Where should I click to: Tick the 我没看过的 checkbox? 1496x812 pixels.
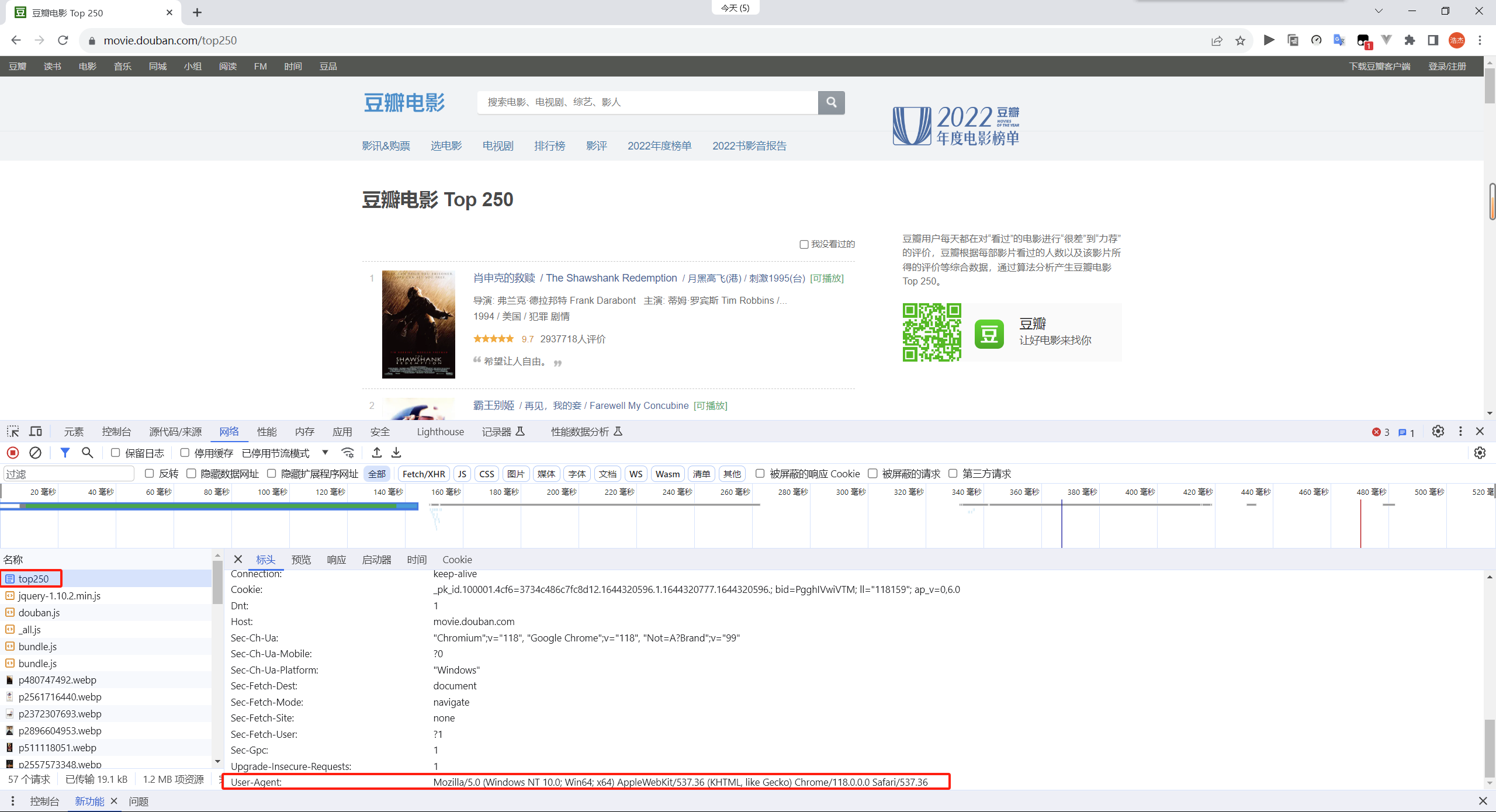(x=804, y=244)
